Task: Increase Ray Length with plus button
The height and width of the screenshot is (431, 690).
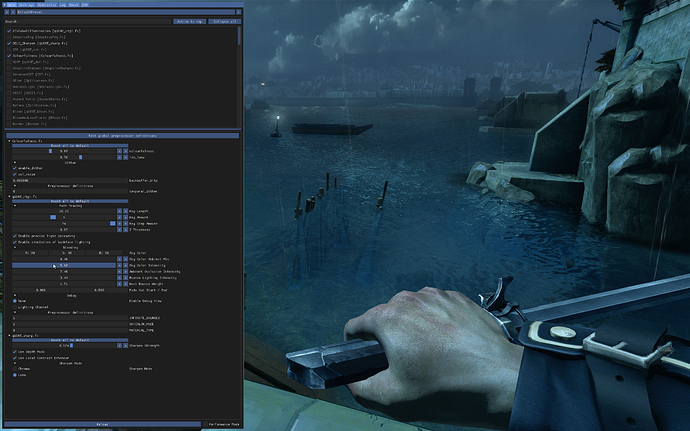Action: [x=125, y=211]
